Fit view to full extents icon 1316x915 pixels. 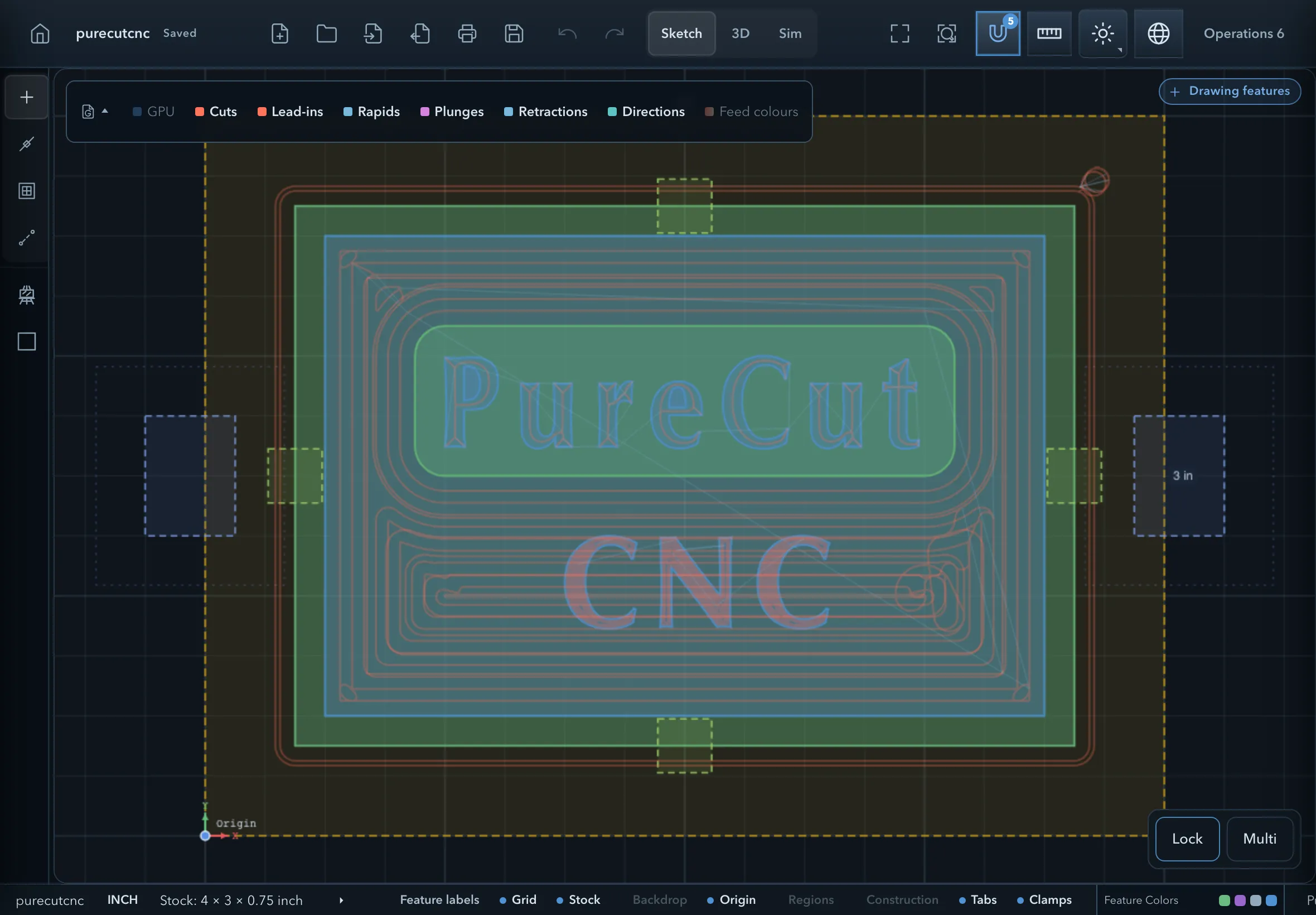pos(899,33)
